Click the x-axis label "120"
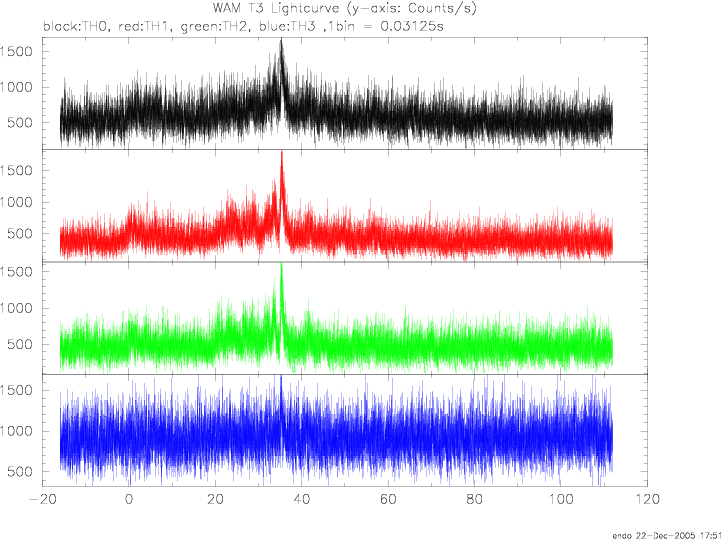The image size is (721, 539). pyautogui.click(x=647, y=499)
